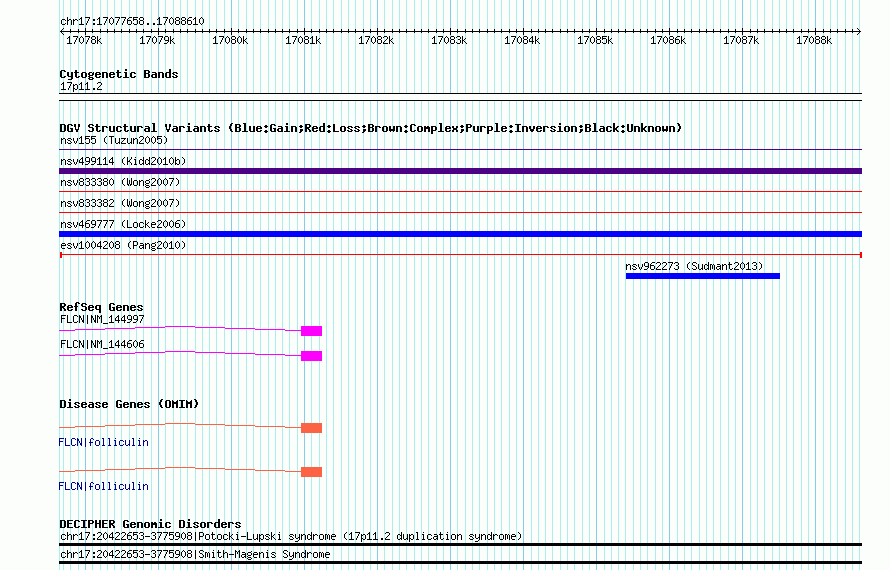Open the Smith-Magenis Syndrome entry

click(195, 555)
